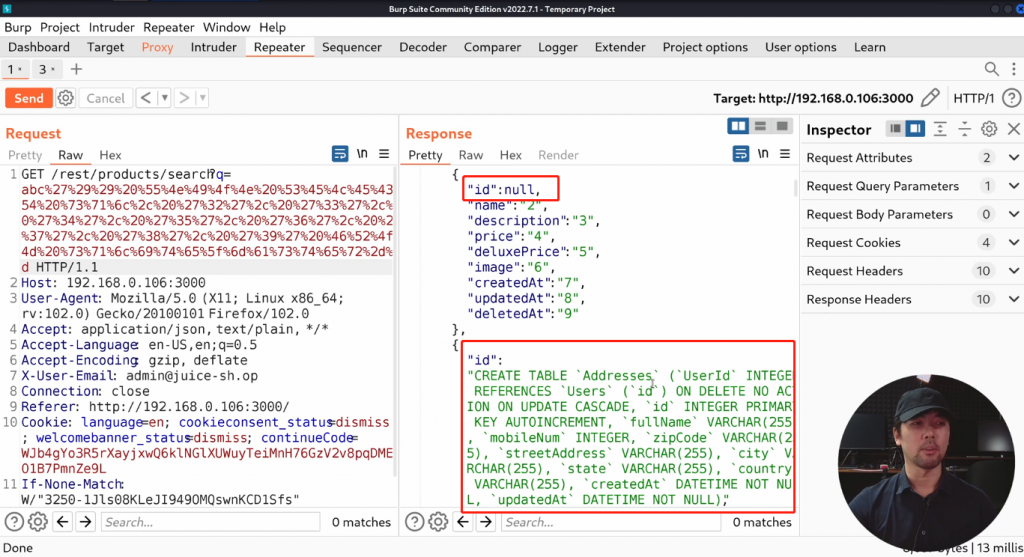Open the User options tab
Image resolution: width=1024 pixels, height=557 pixels.
click(801, 47)
